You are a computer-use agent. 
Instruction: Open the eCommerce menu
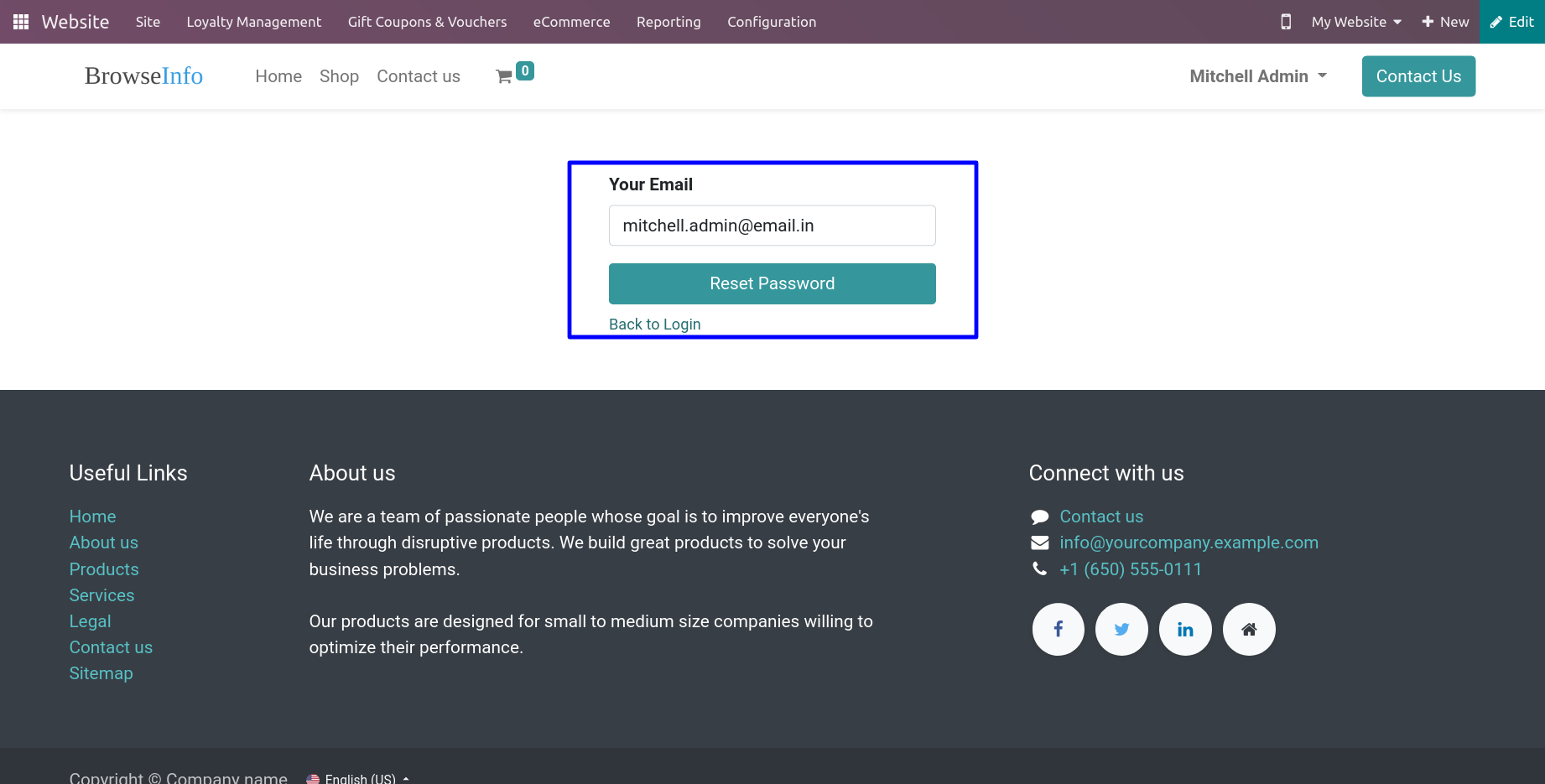[x=572, y=22]
